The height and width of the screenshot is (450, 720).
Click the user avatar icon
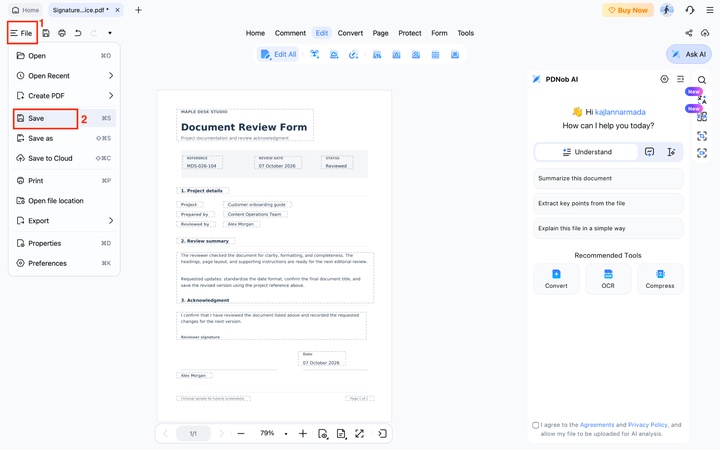[667, 10]
